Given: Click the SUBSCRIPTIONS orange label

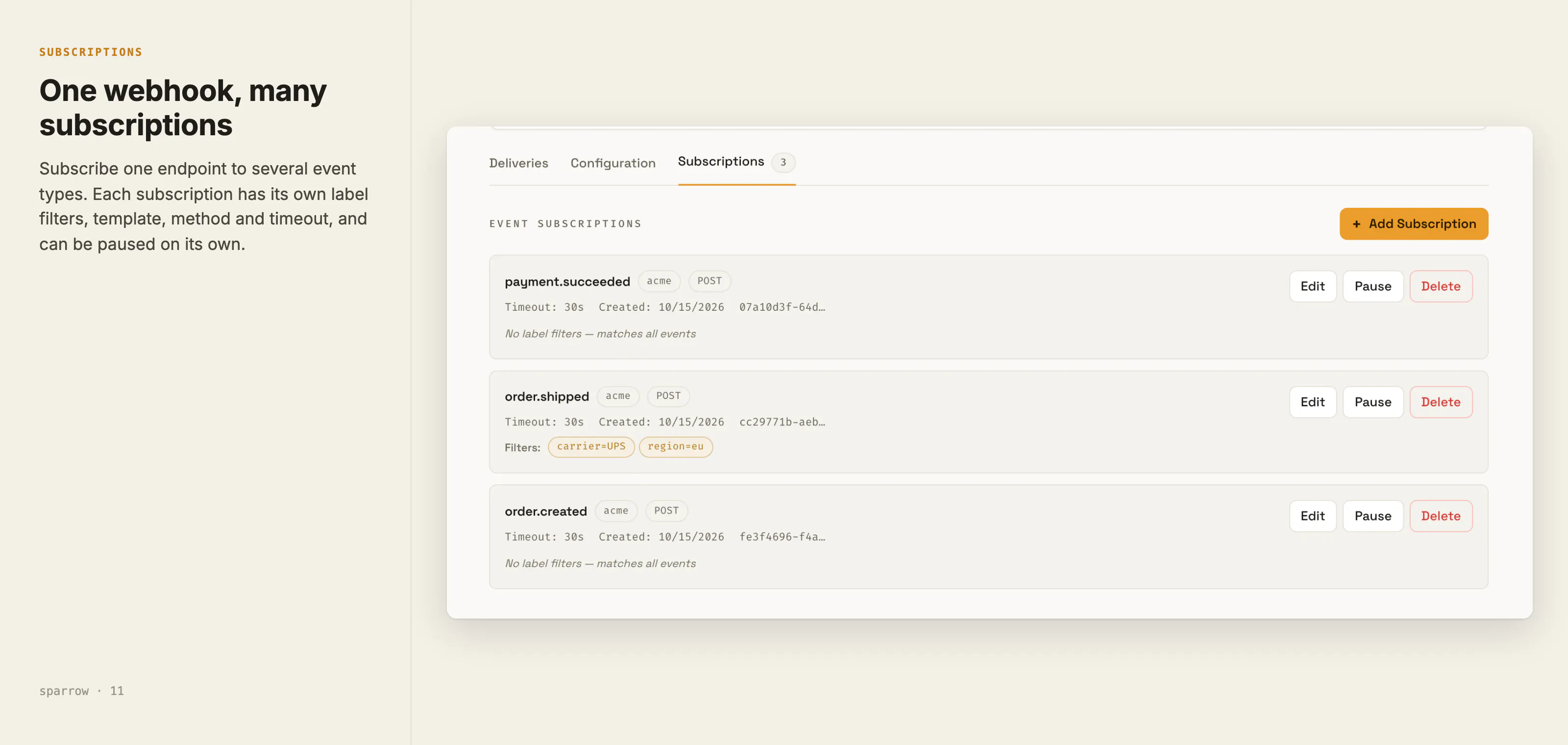Looking at the screenshot, I should click(x=91, y=52).
